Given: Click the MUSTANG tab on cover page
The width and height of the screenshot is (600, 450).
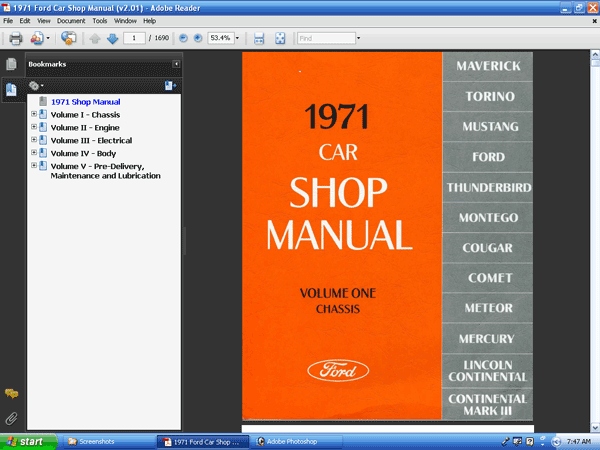Looking at the screenshot, I should coord(490,126).
